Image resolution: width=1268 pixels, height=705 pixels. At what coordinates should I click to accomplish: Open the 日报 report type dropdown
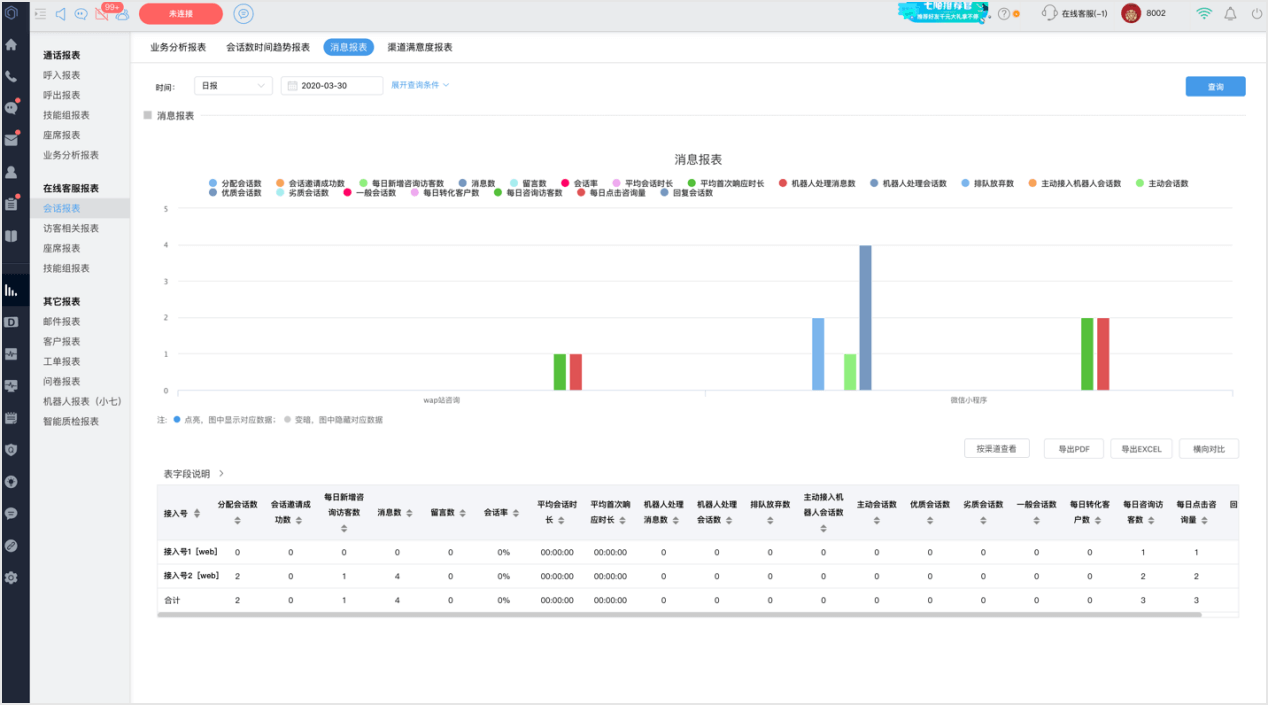point(233,86)
